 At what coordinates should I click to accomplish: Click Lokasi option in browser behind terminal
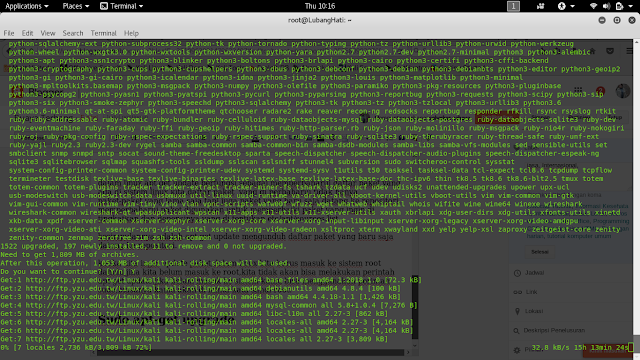click(534, 311)
